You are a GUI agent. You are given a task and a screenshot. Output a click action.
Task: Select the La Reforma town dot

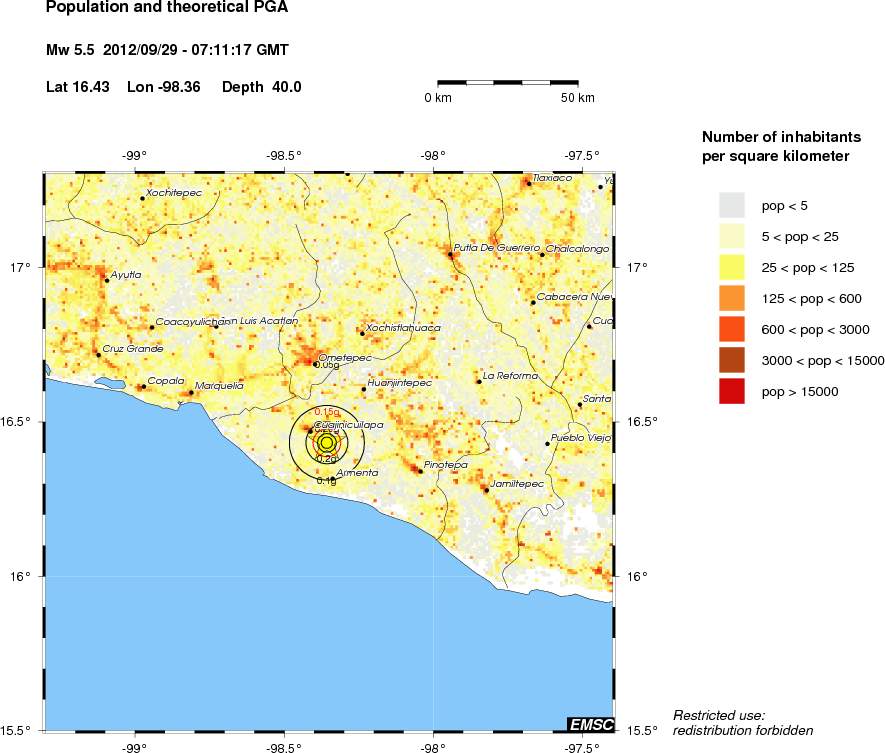[x=479, y=381]
